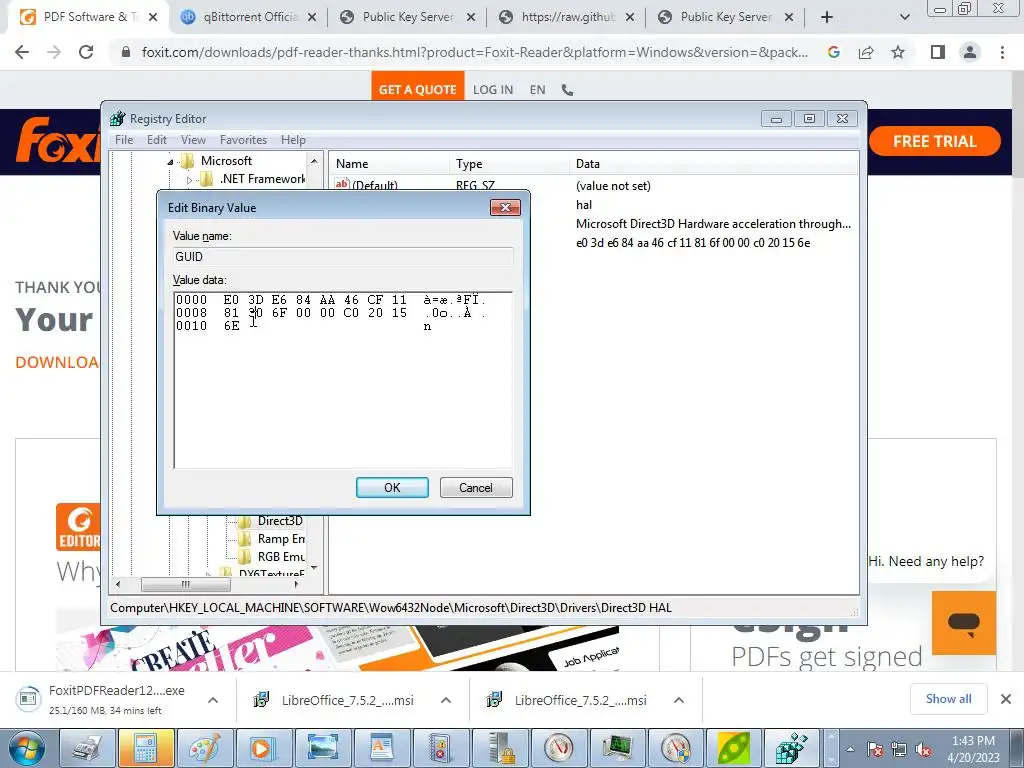Open Chrome's three-dot menu
This screenshot has width=1024, height=768.
pyautogui.click(x=1002, y=52)
